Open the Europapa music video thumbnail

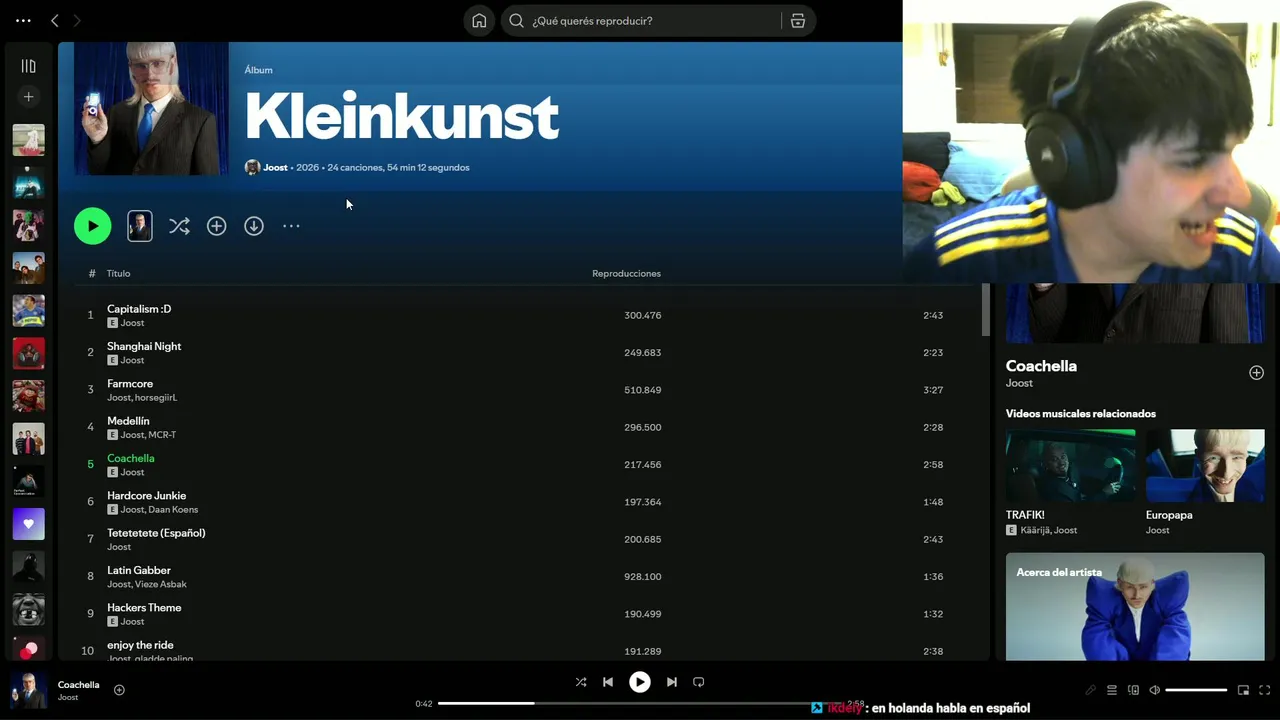point(1205,466)
